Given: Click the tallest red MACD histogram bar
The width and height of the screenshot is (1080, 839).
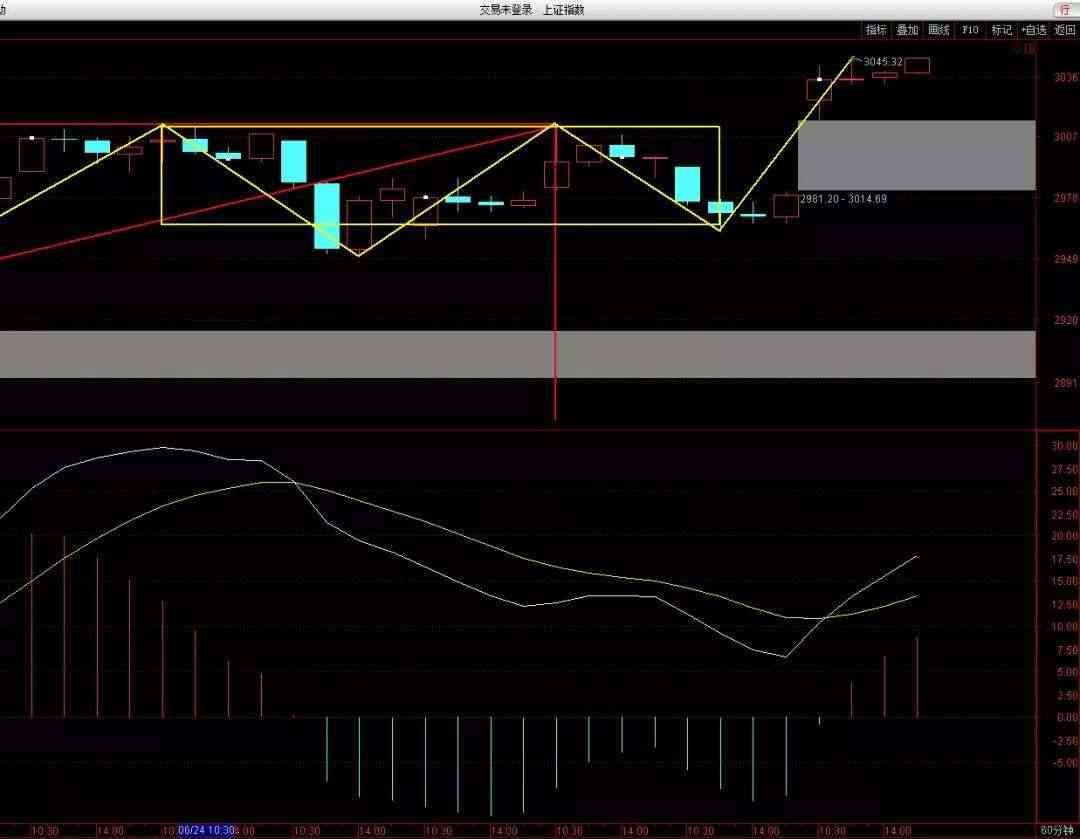Looking at the screenshot, I should [32, 625].
